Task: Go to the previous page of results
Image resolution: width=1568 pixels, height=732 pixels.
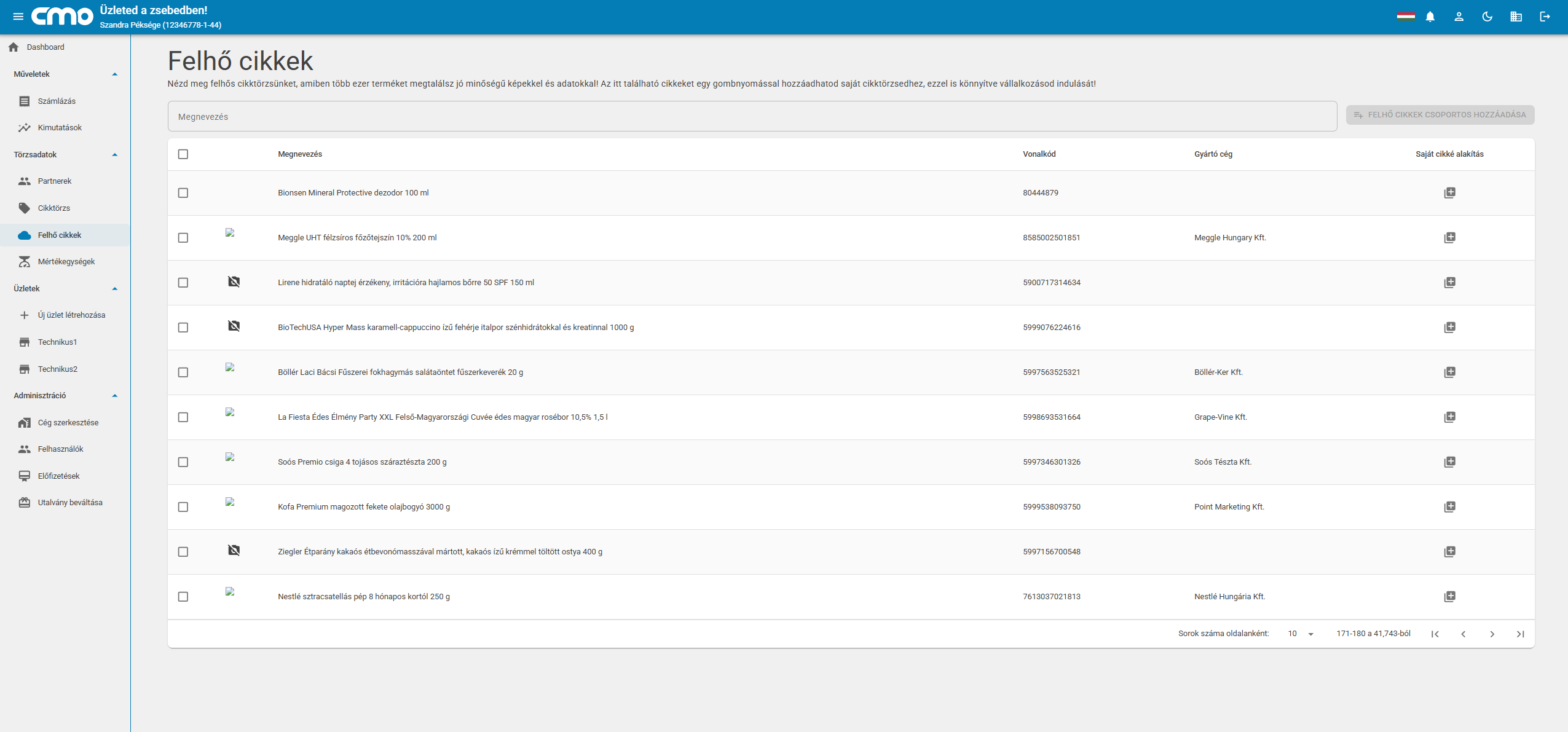Action: 1464,634
